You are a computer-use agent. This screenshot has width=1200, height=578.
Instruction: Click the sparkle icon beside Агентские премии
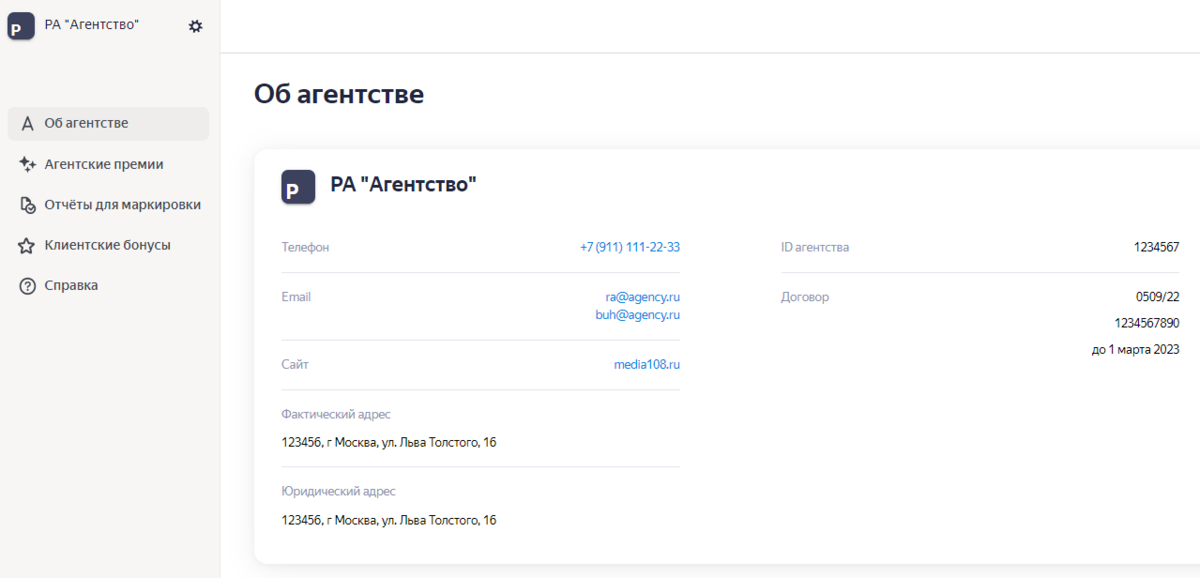(x=27, y=164)
